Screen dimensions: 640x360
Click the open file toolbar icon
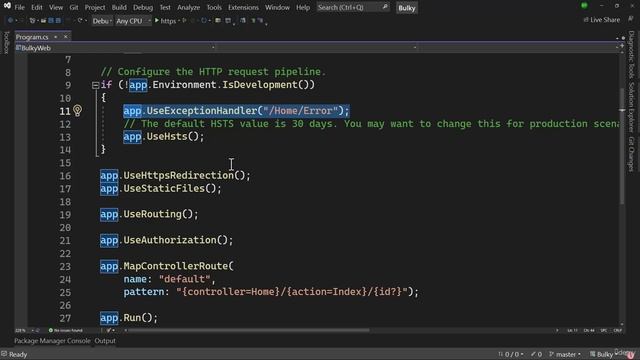[x=43, y=20]
